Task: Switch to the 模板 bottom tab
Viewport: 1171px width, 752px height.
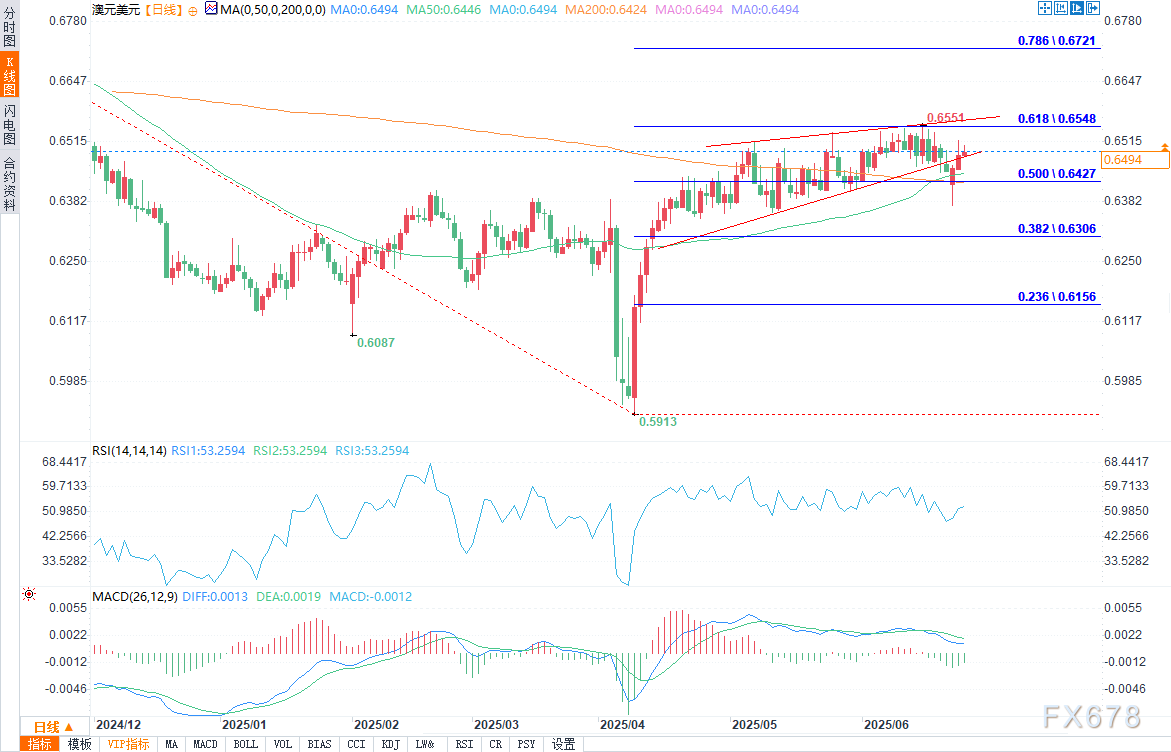Action: tap(79, 744)
